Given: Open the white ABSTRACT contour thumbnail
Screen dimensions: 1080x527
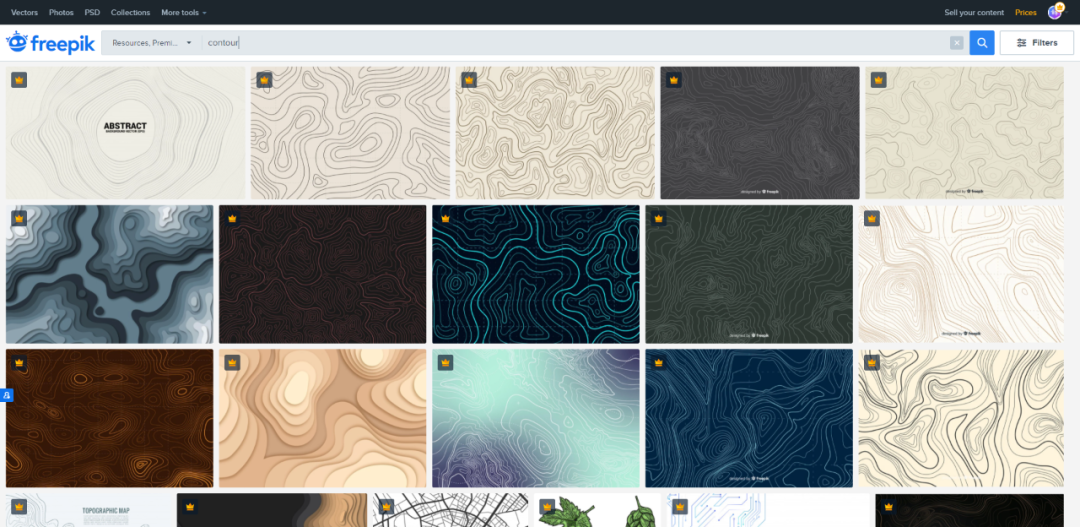Looking at the screenshot, I should click(125, 133).
